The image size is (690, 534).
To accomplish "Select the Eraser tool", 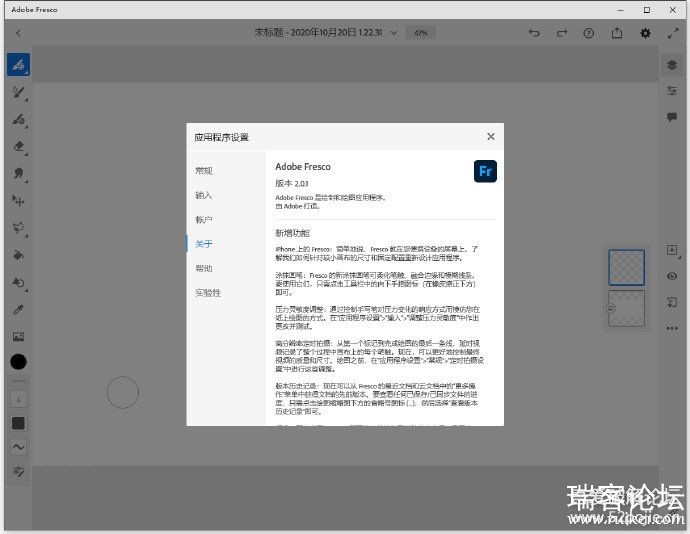I will click(x=18, y=146).
